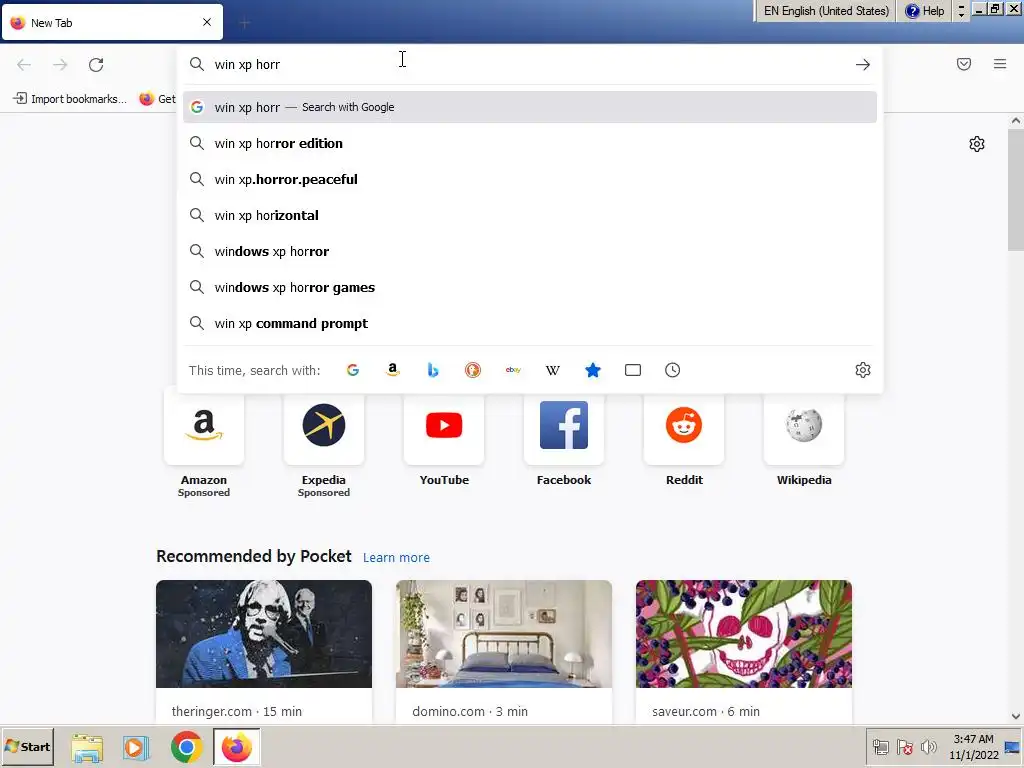The image size is (1024, 768).
Task: Open the media player taskbar icon
Action: pyautogui.click(x=136, y=747)
